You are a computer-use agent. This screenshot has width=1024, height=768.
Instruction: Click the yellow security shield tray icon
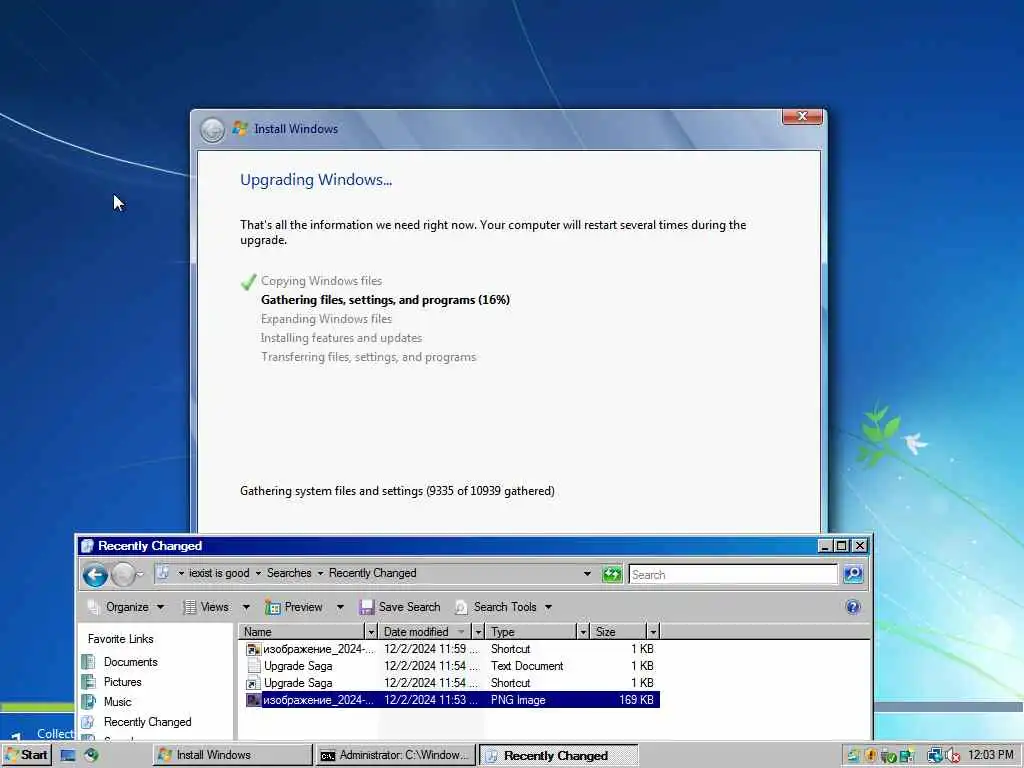(x=871, y=756)
